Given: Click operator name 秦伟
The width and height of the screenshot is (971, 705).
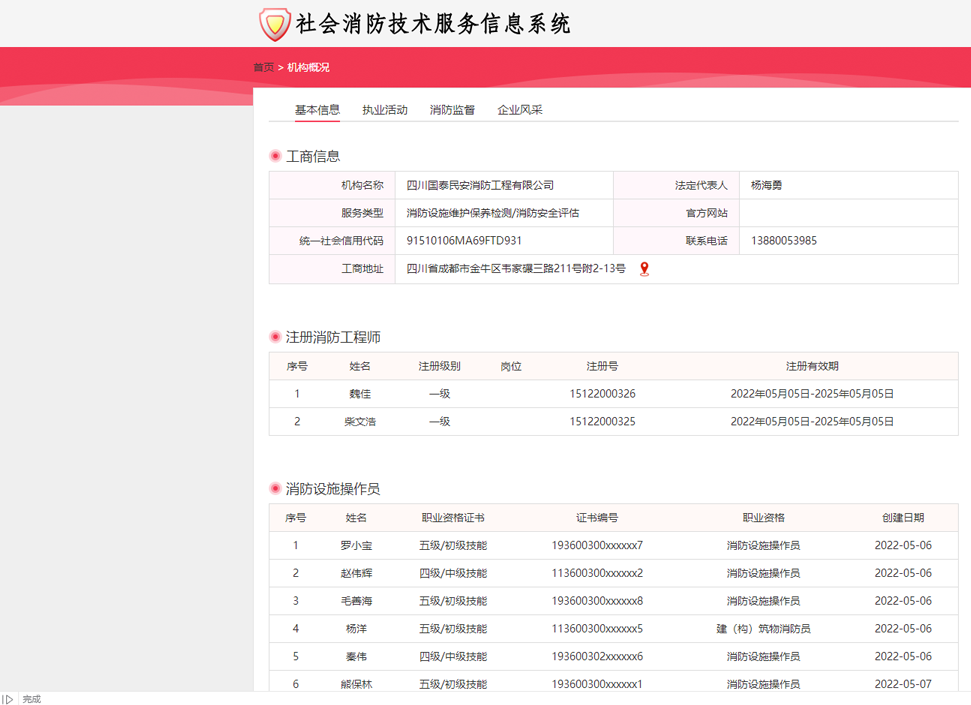Looking at the screenshot, I should point(356,657).
